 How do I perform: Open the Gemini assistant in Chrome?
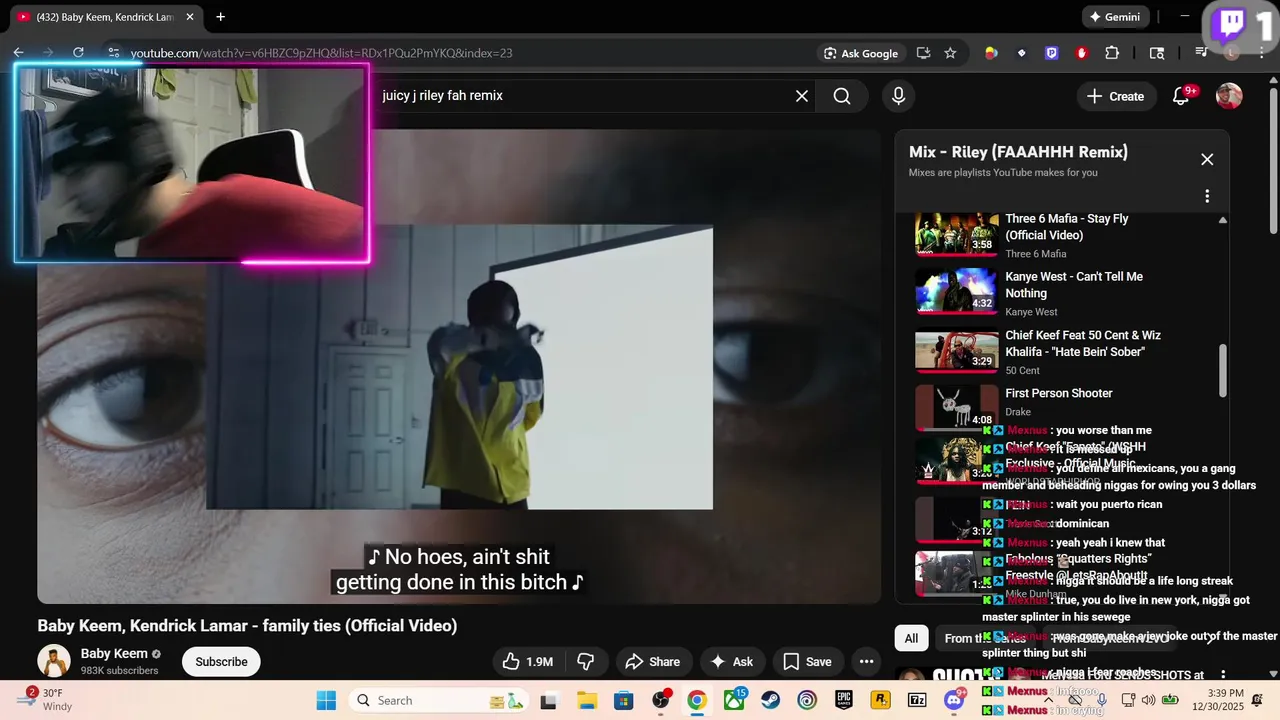click(x=1115, y=17)
